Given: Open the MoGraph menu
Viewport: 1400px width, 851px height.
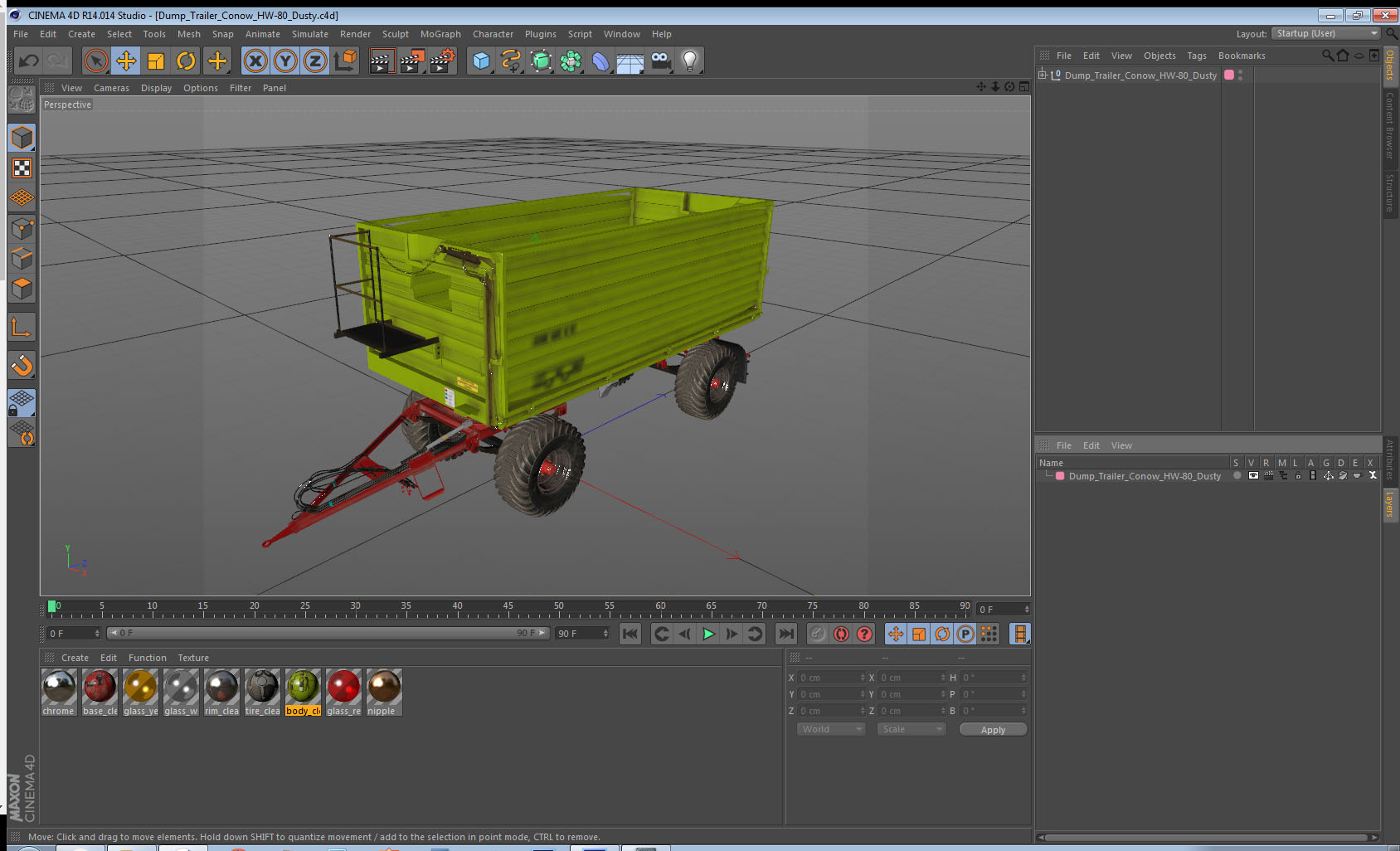Looking at the screenshot, I should (440, 34).
